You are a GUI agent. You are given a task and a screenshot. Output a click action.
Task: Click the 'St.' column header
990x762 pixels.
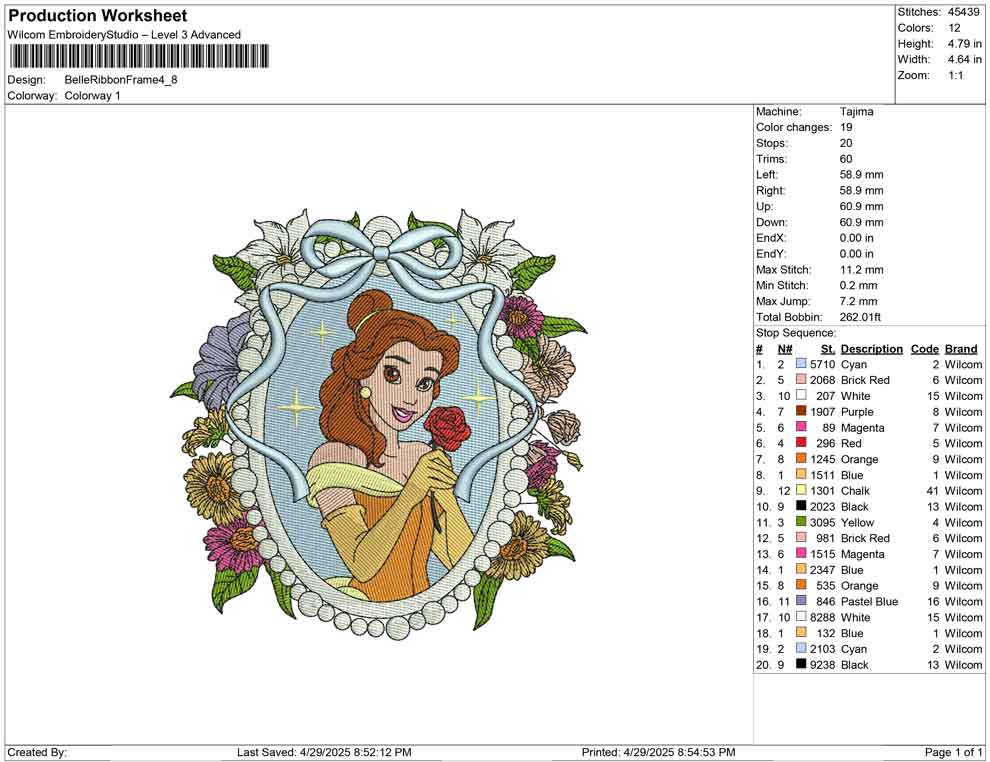pyautogui.click(x=828, y=348)
